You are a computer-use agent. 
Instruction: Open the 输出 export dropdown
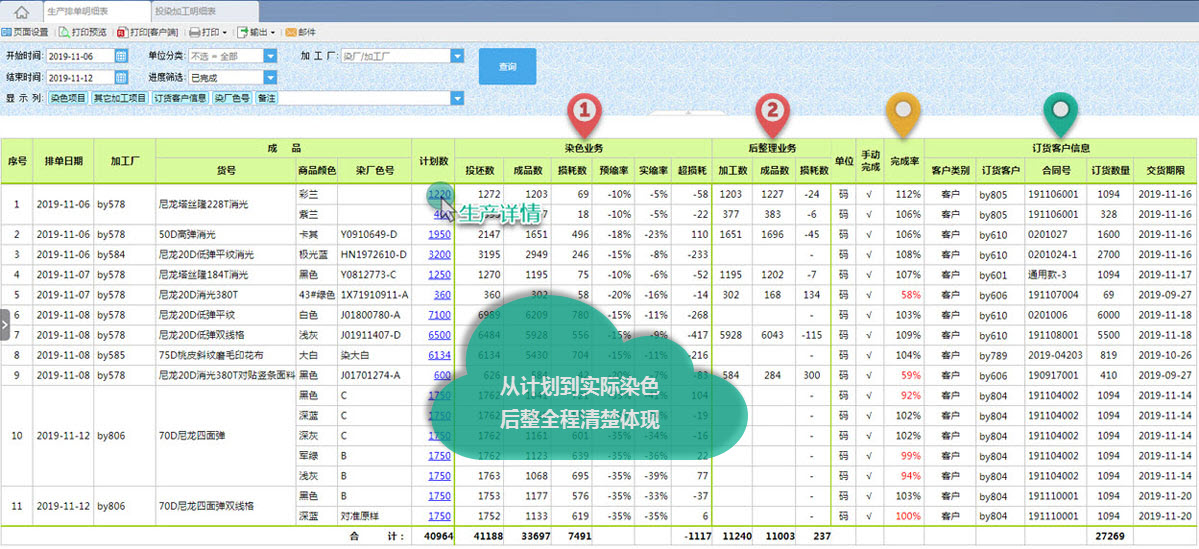[x=256, y=33]
